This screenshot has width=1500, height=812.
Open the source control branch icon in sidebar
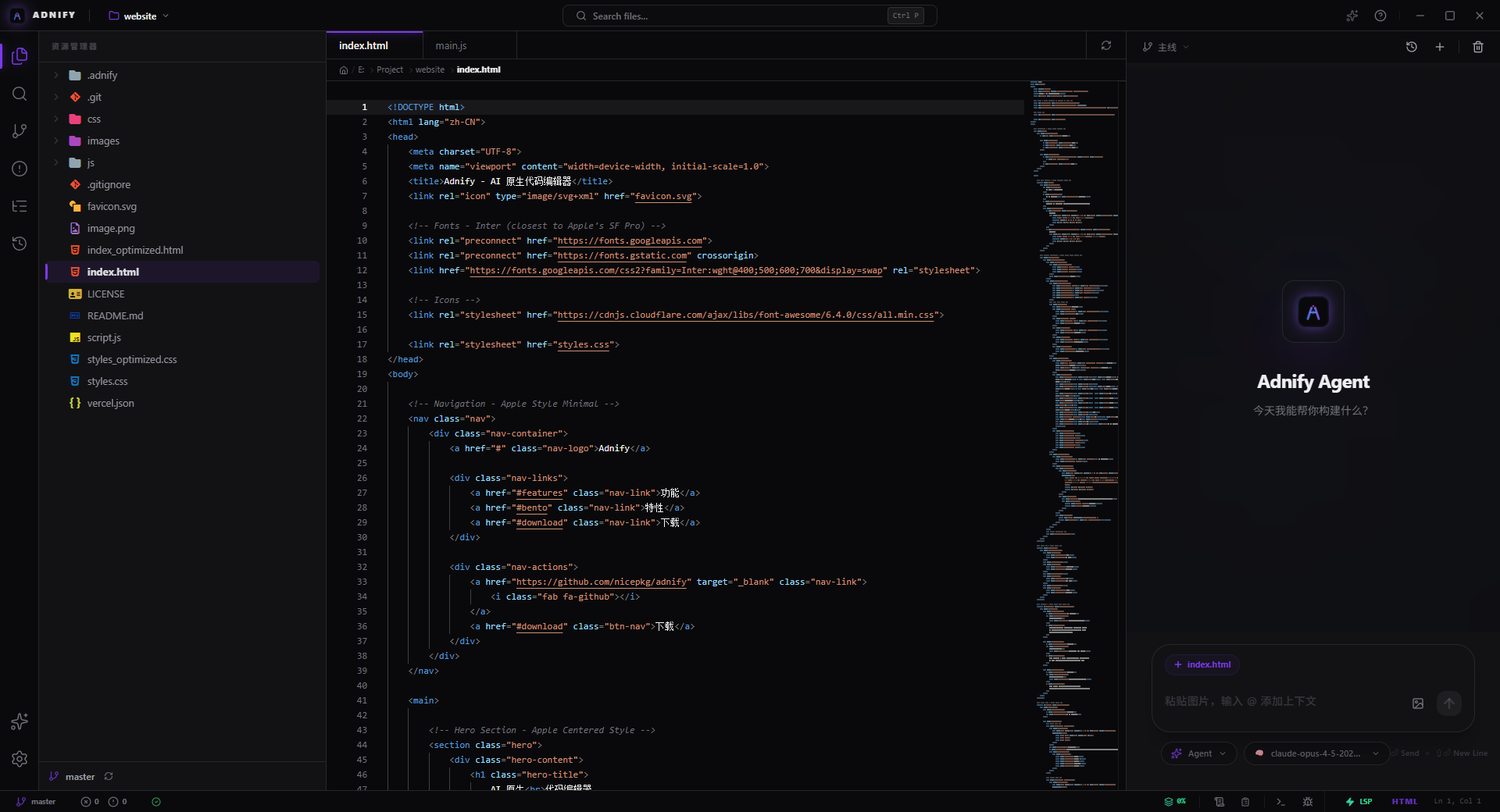20,131
